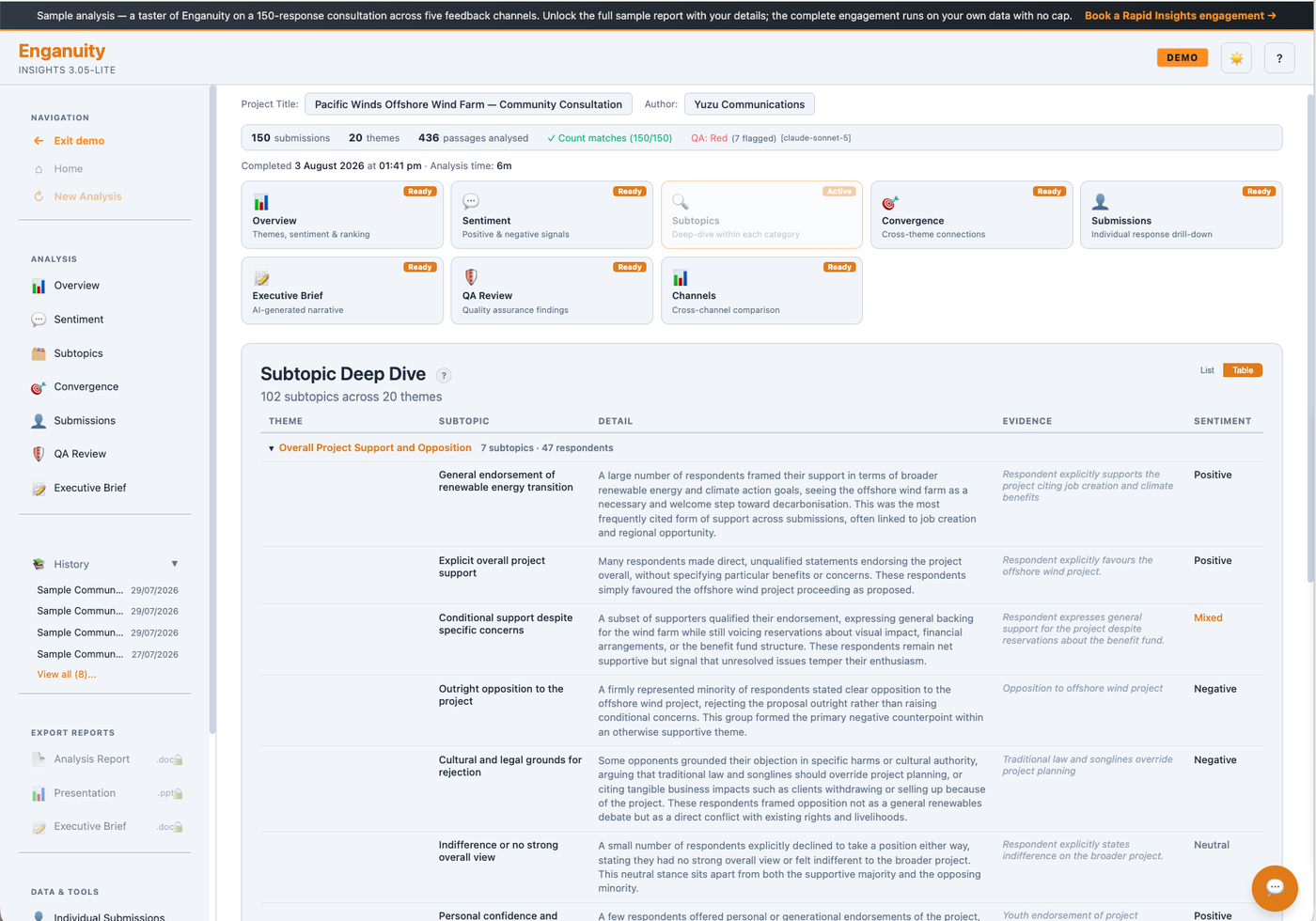The image size is (1316, 921).
Task: Select Executive Brief under Export Reports
Action: tap(90, 827)
